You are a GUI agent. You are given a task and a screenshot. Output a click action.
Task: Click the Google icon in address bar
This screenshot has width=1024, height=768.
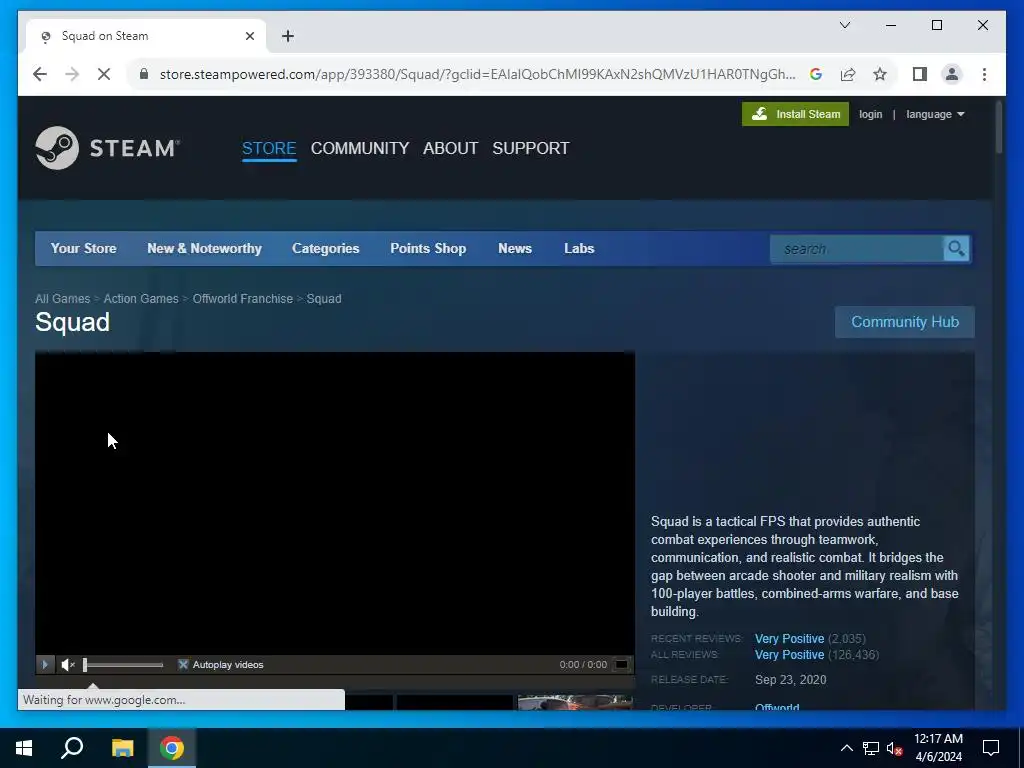pyautogui.click(x=816, y=74)
